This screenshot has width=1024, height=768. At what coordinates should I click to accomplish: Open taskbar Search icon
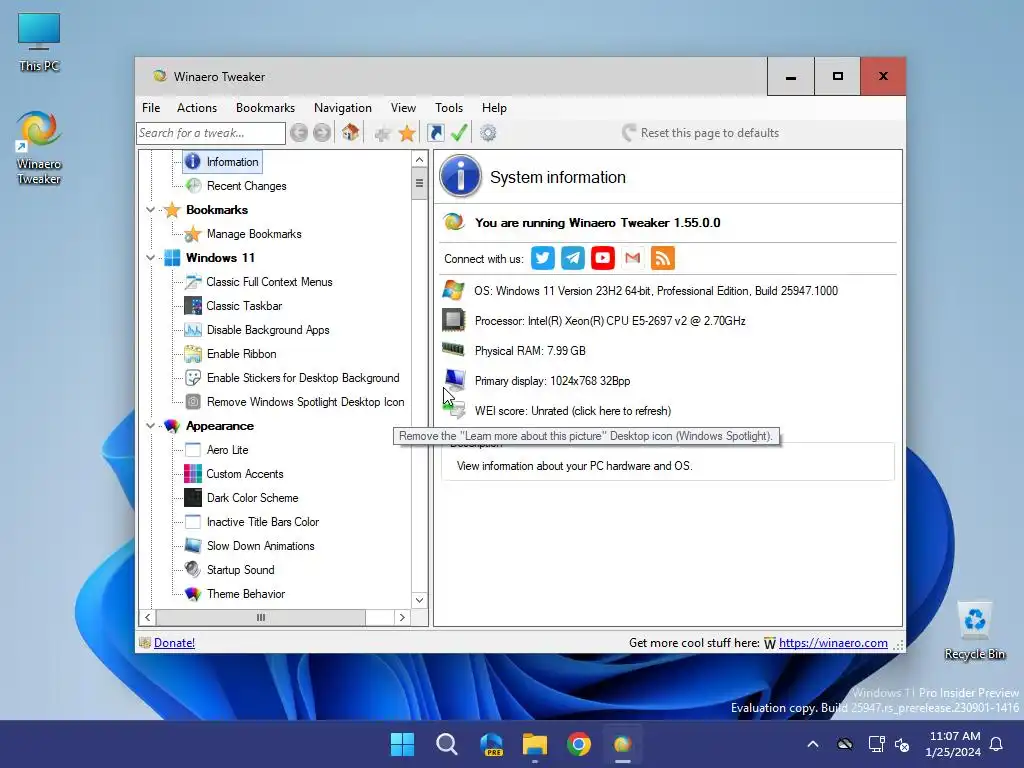(x=447, y=744)
